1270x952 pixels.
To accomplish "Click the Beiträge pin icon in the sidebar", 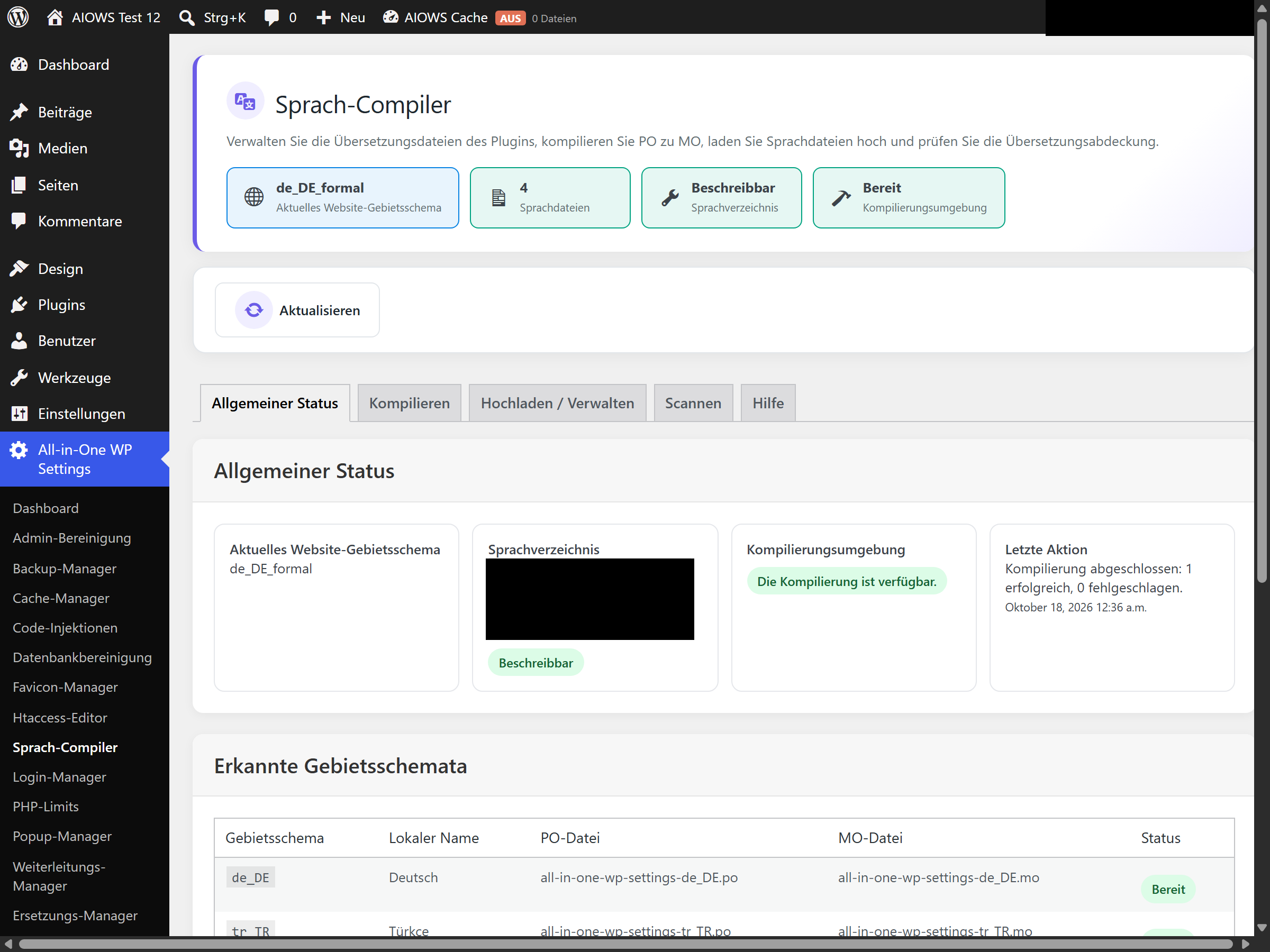I will coord(19,113).
